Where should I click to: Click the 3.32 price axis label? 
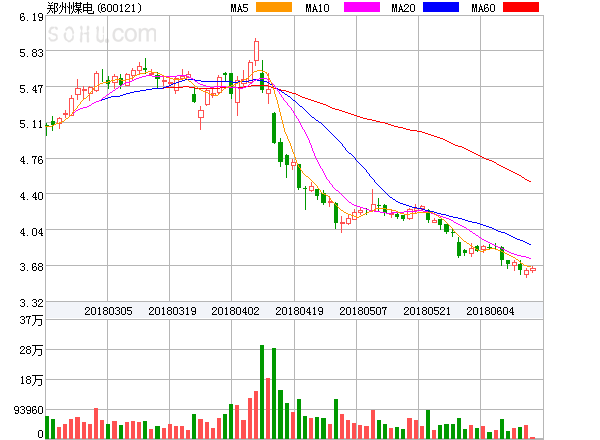coord(31,303)
